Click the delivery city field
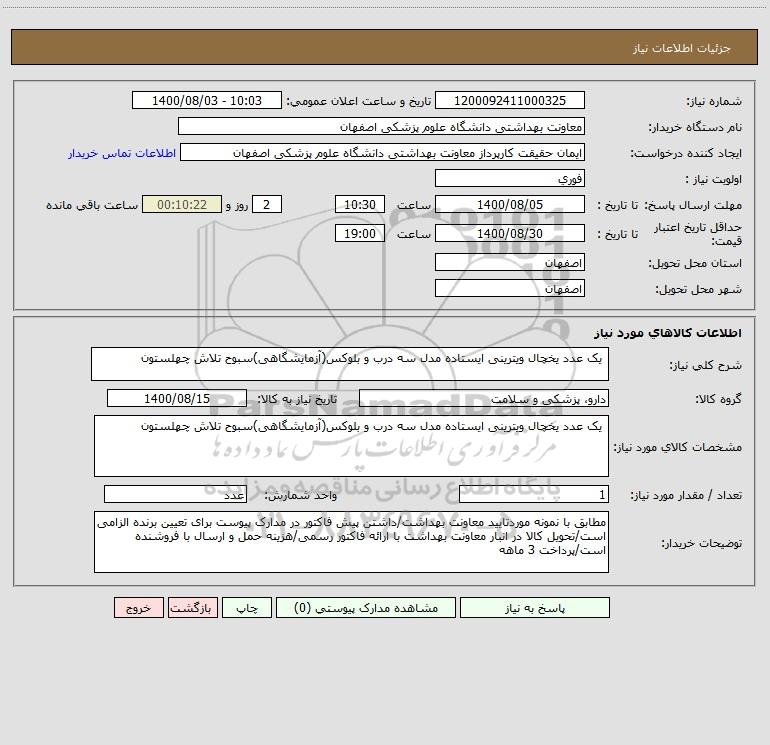770x745 pixels. [510, 288]
